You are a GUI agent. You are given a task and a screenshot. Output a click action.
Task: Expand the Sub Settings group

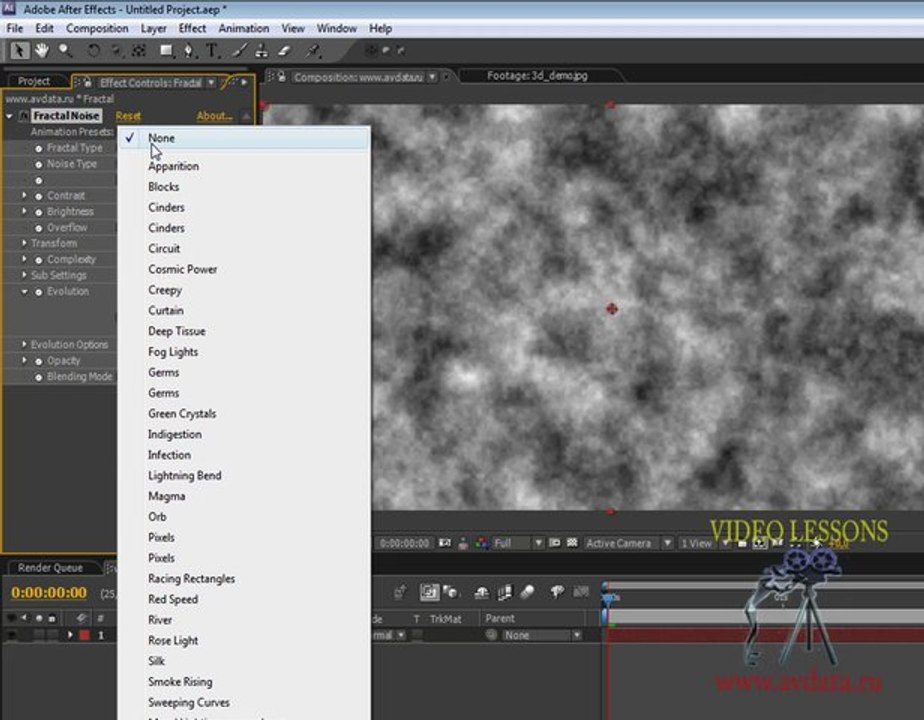coord(24,275)
